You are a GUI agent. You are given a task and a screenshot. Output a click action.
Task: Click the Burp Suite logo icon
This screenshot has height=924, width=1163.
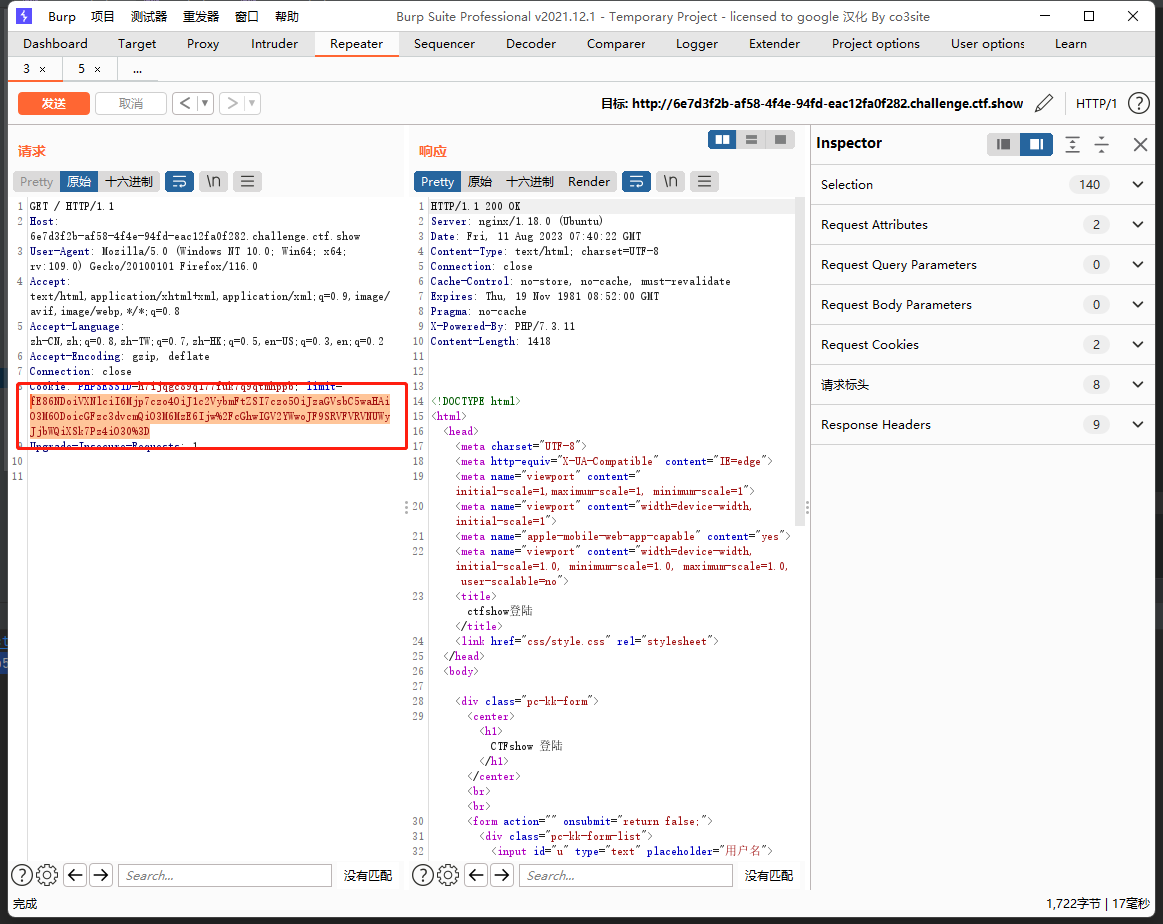[24, 16]
